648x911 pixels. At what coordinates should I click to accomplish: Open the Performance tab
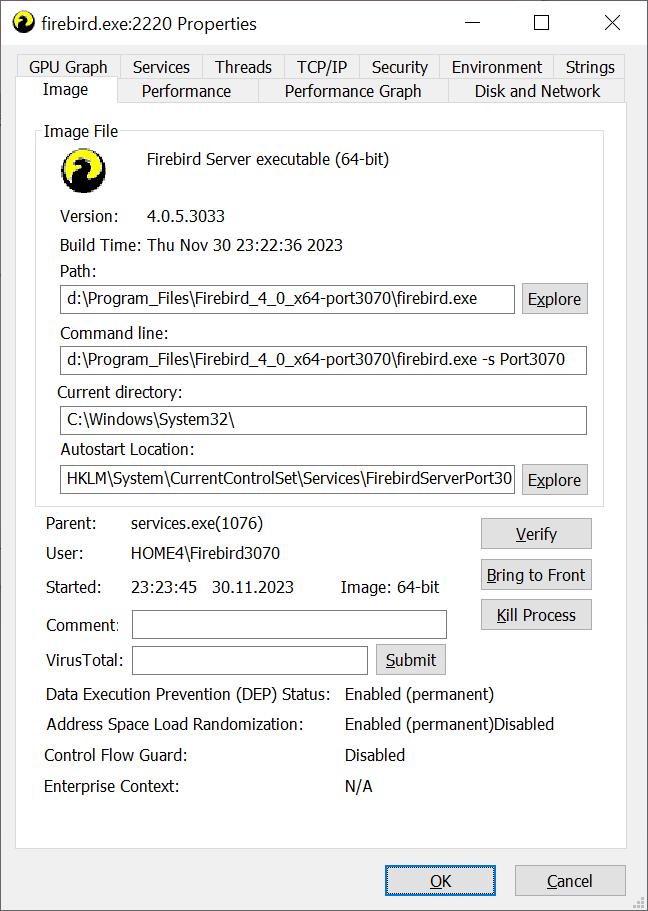(187, 91)
